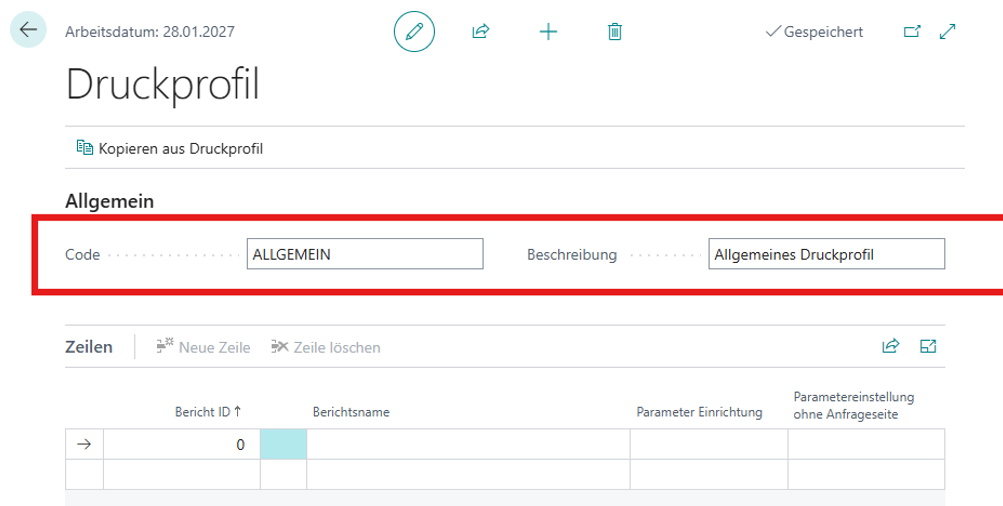
Task: Click the trash delete icon
Action: coord(615,31)
